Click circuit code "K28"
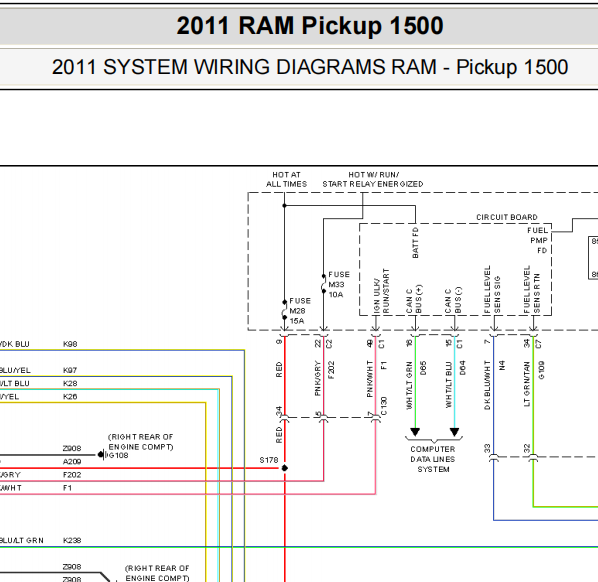The image size is (598, 582). click(x=70, y=383)
